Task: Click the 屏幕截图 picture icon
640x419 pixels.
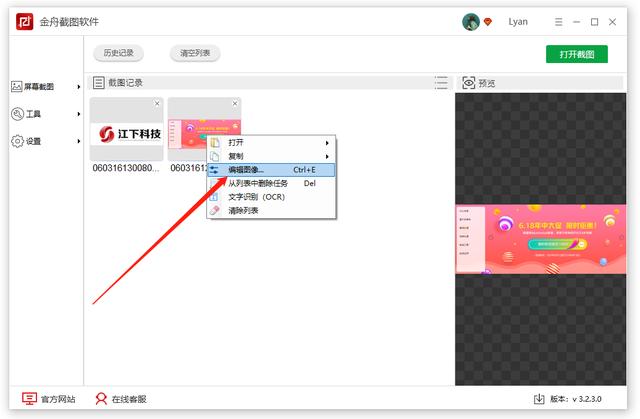Action: tap(16, 86)
